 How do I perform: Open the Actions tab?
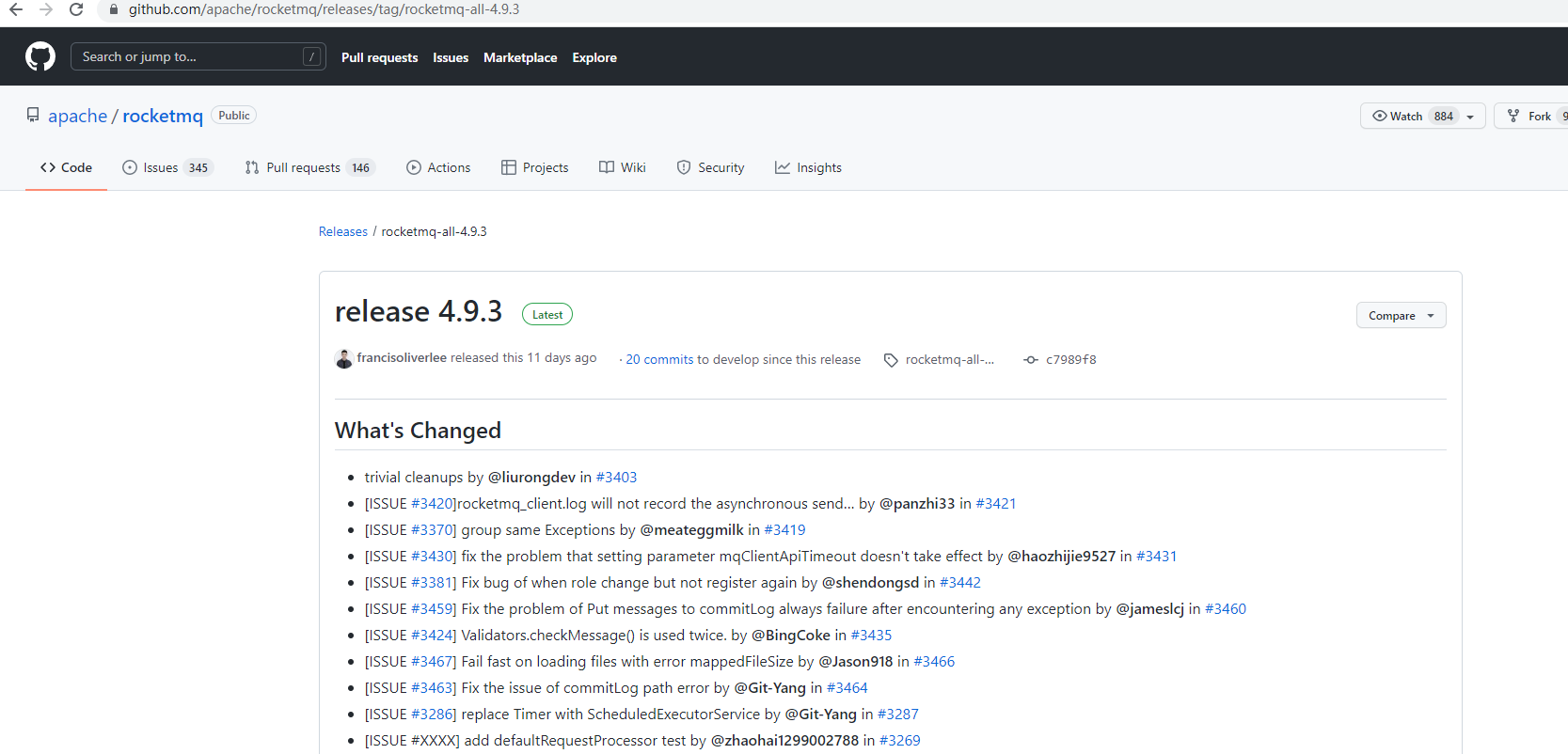438,167
